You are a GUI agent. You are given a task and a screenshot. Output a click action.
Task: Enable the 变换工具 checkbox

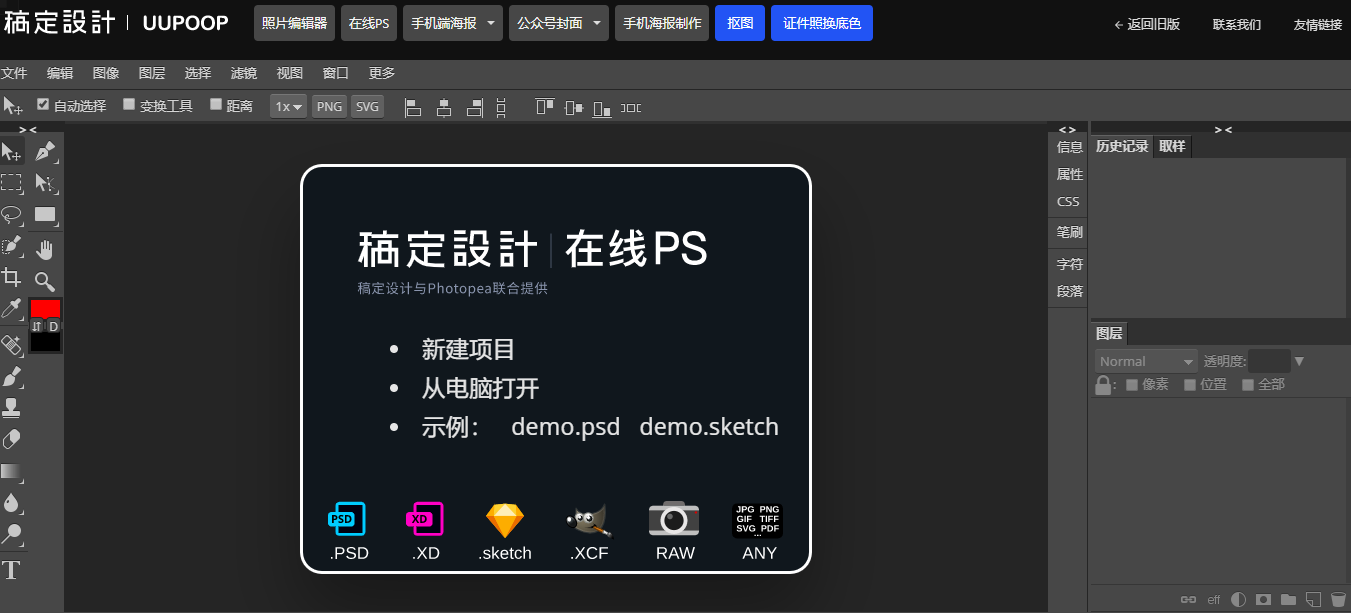pos(129,104)
